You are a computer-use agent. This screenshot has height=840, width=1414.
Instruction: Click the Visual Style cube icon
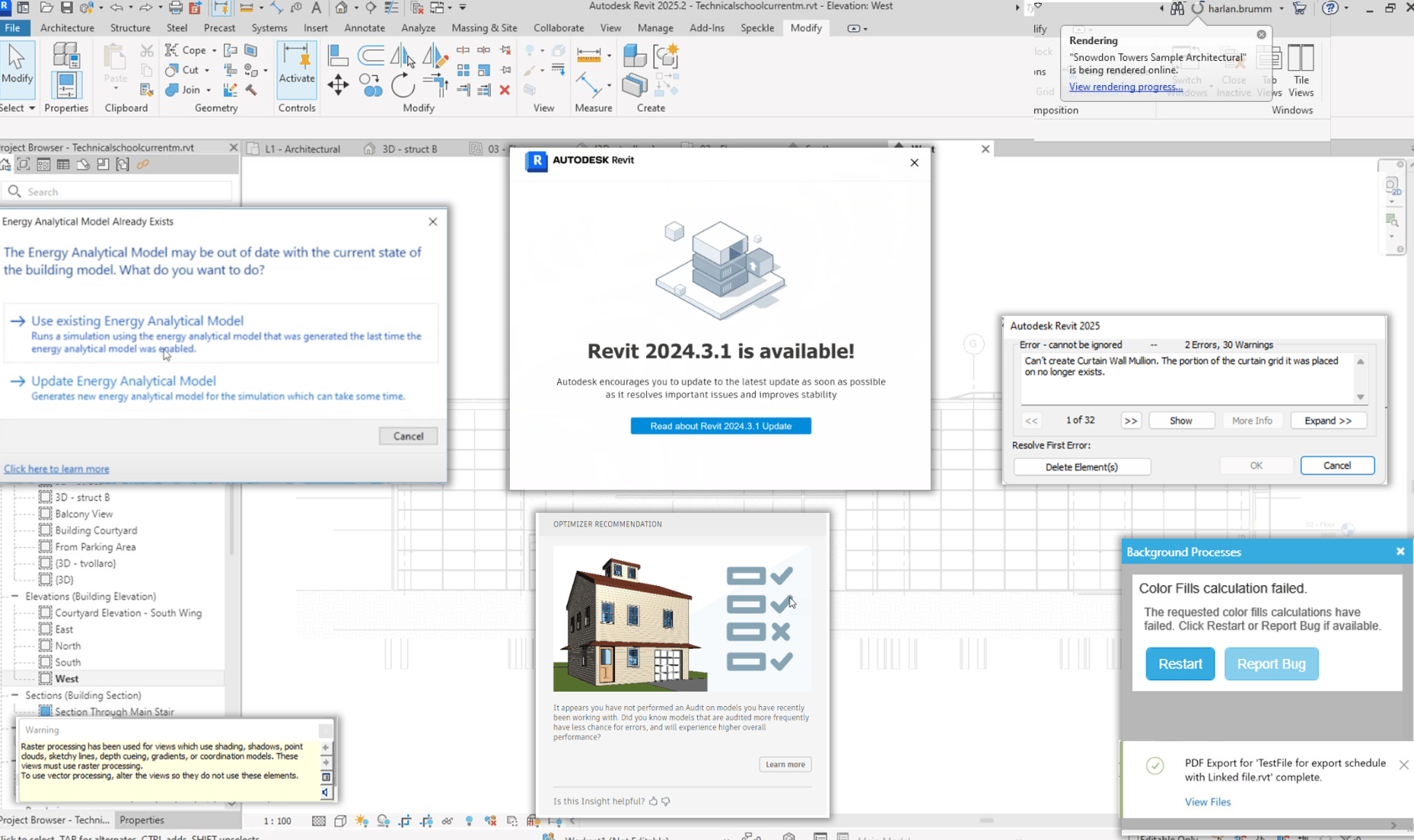point(340,821)
